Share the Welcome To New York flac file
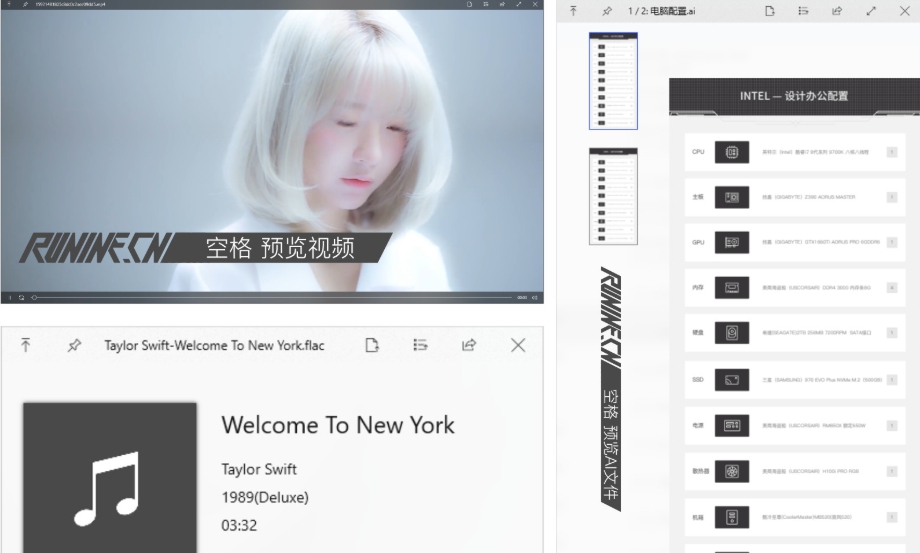 coord(468,345)
